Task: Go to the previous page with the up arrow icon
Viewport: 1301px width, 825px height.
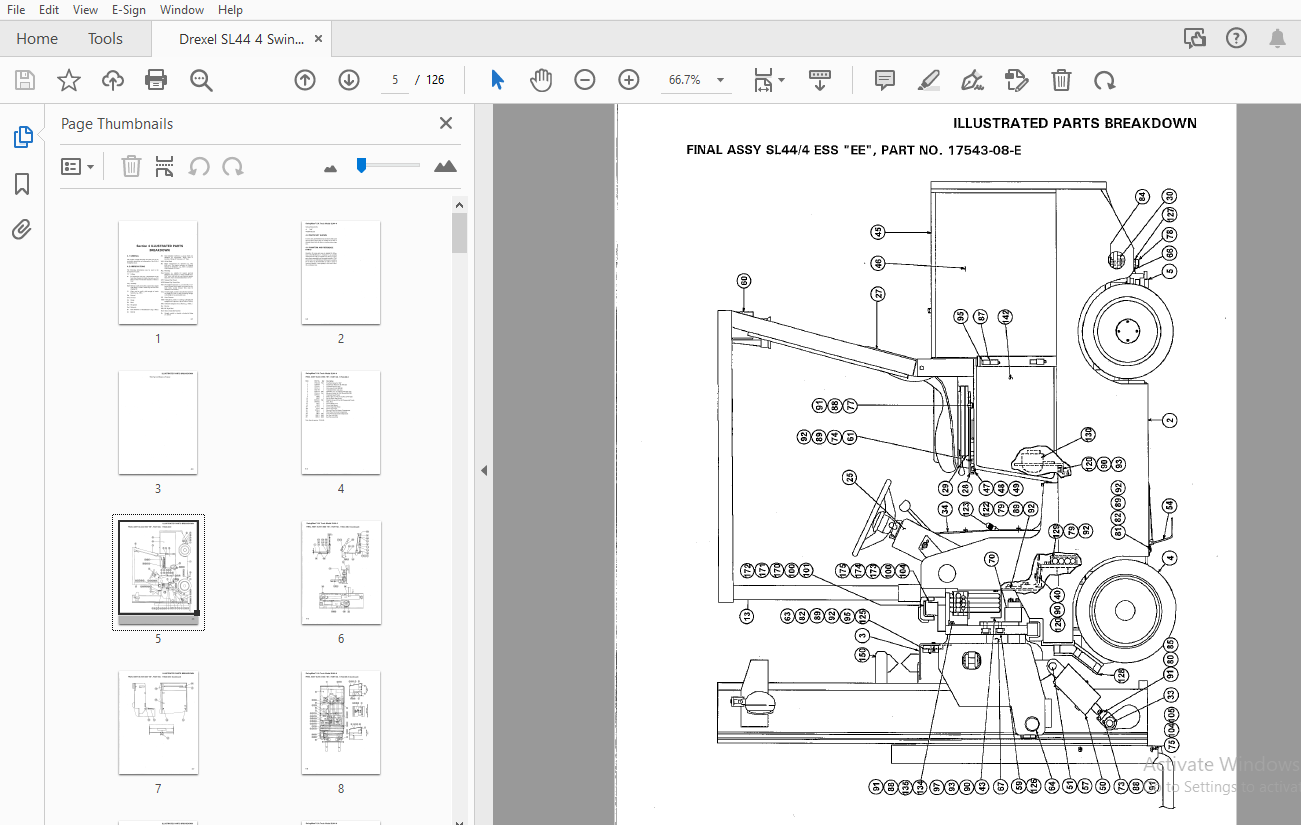Action: coord(305,80)
